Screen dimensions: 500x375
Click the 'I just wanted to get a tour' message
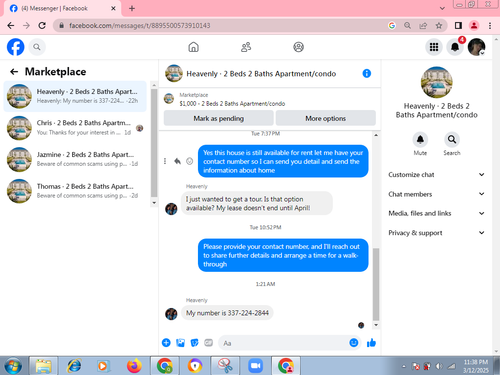click(x=257, y=203)
